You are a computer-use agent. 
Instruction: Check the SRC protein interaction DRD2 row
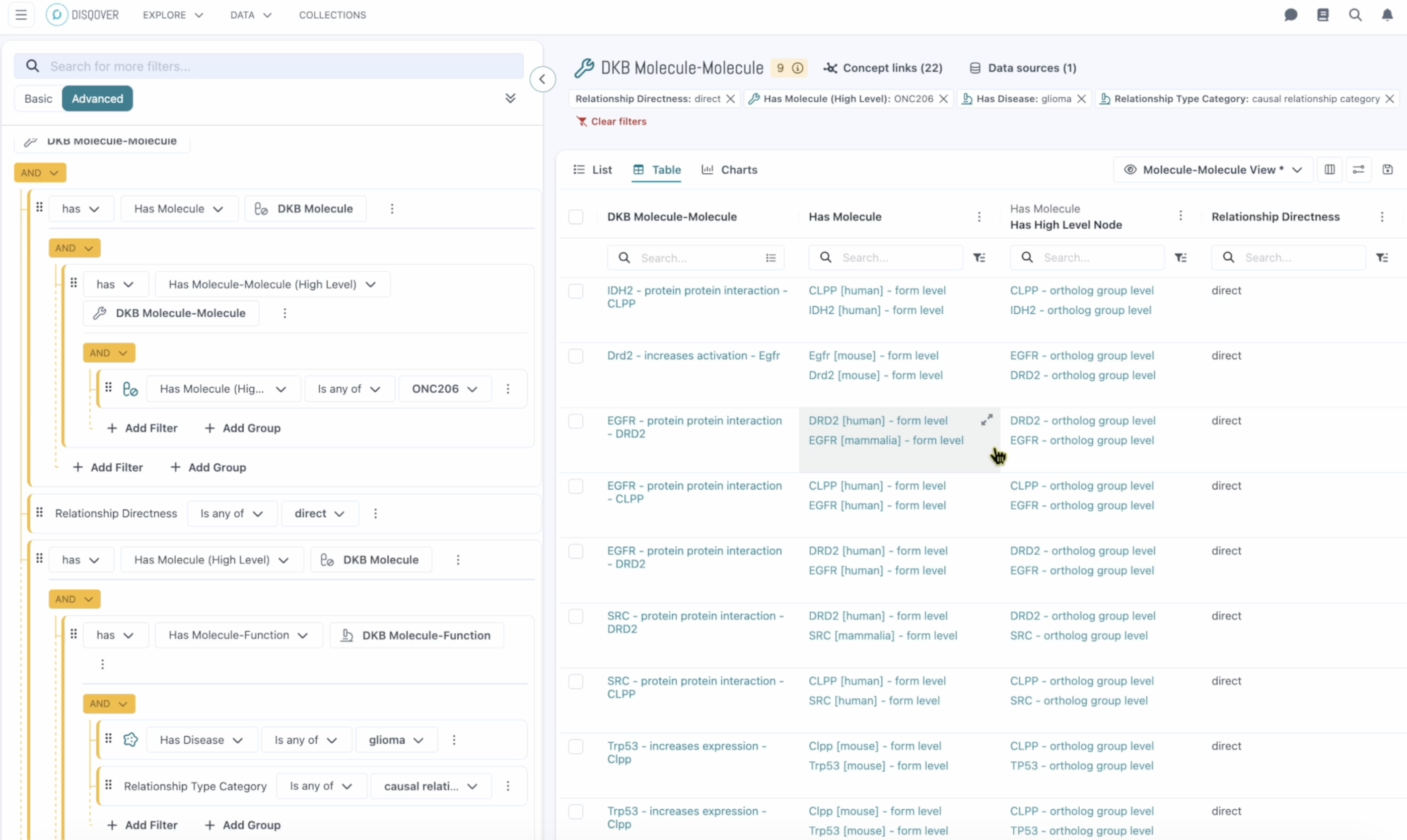[576, 616]
